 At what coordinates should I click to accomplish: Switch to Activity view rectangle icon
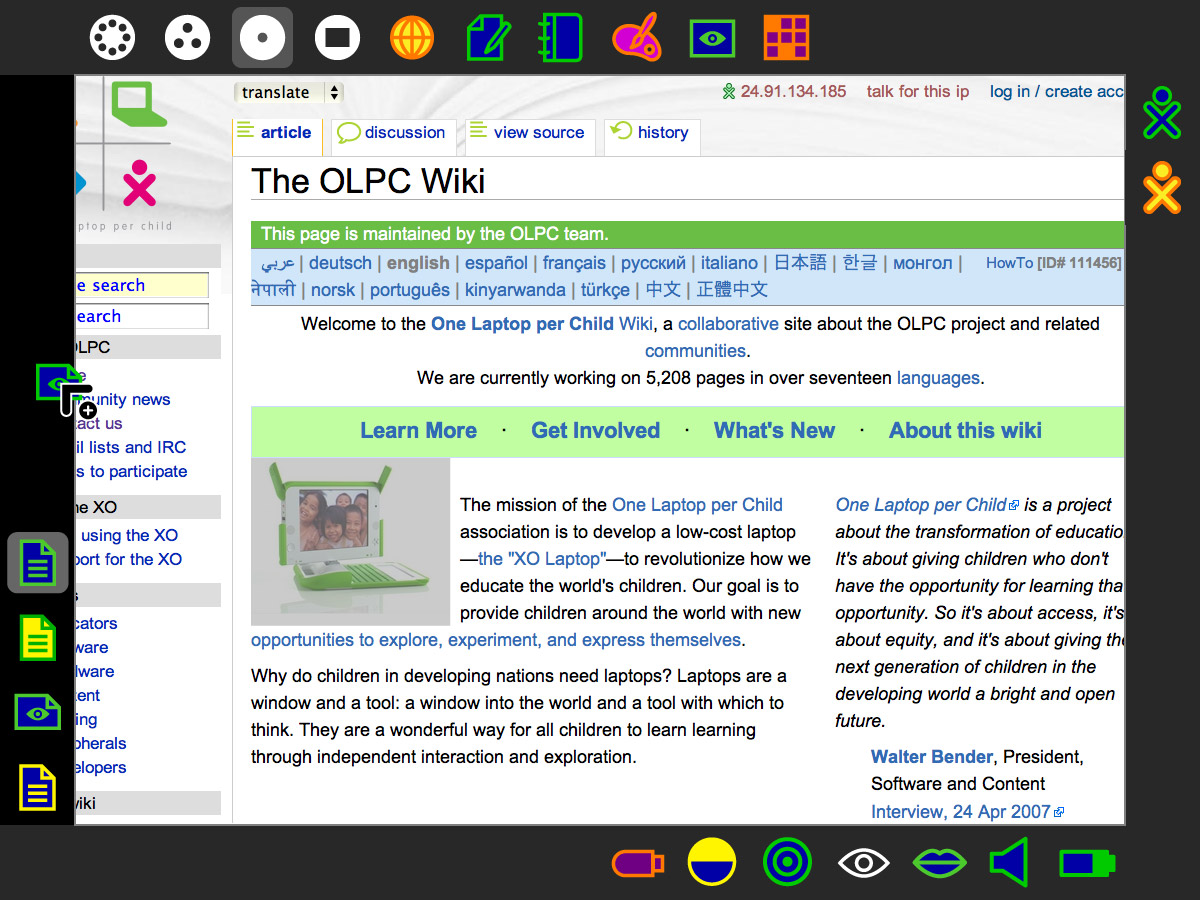tap(337, 38)
